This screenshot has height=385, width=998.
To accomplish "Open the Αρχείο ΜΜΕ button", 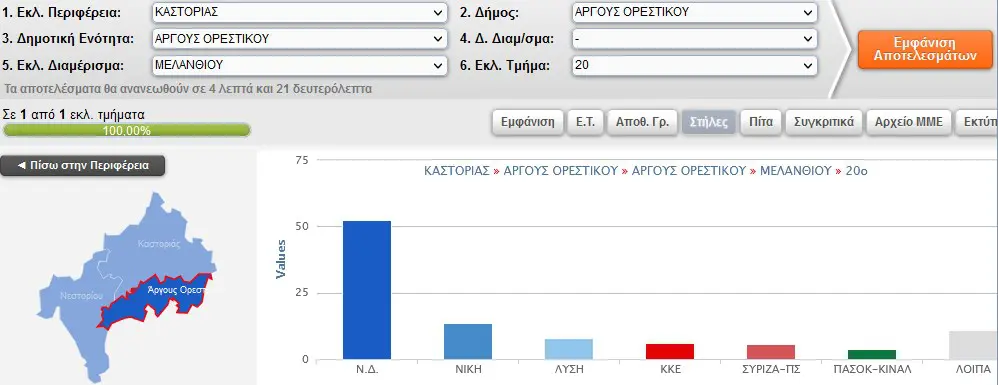I will pos(908,122).
